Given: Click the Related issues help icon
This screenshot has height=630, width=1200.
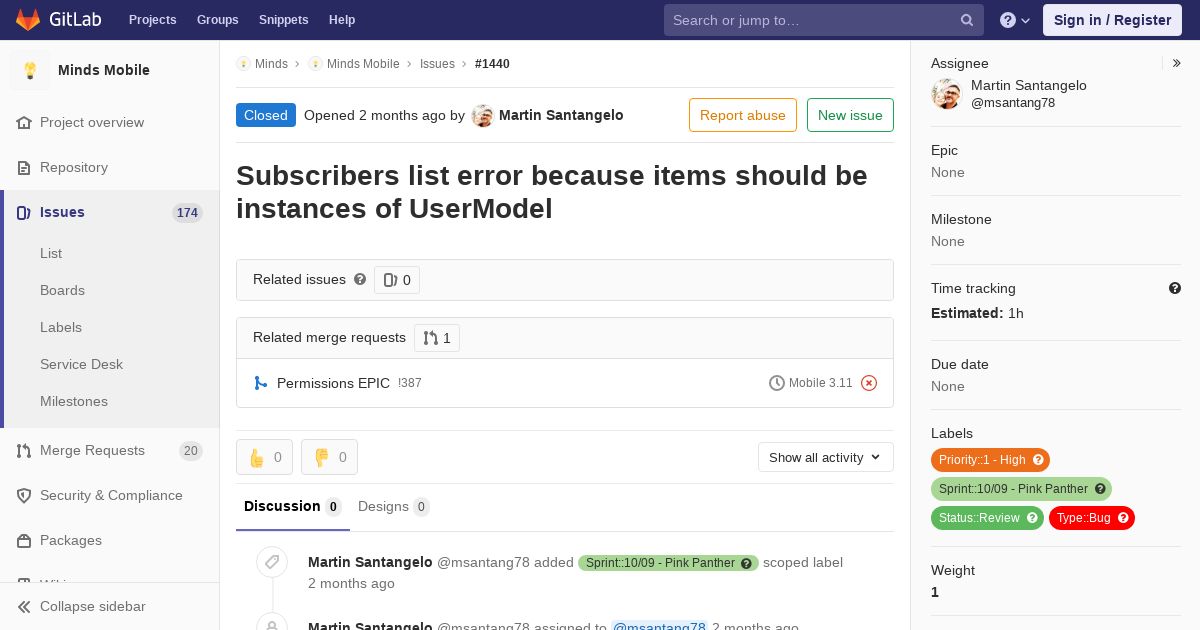Looking at the screenshot, I should pyautogui.click(x=360, y=279).
